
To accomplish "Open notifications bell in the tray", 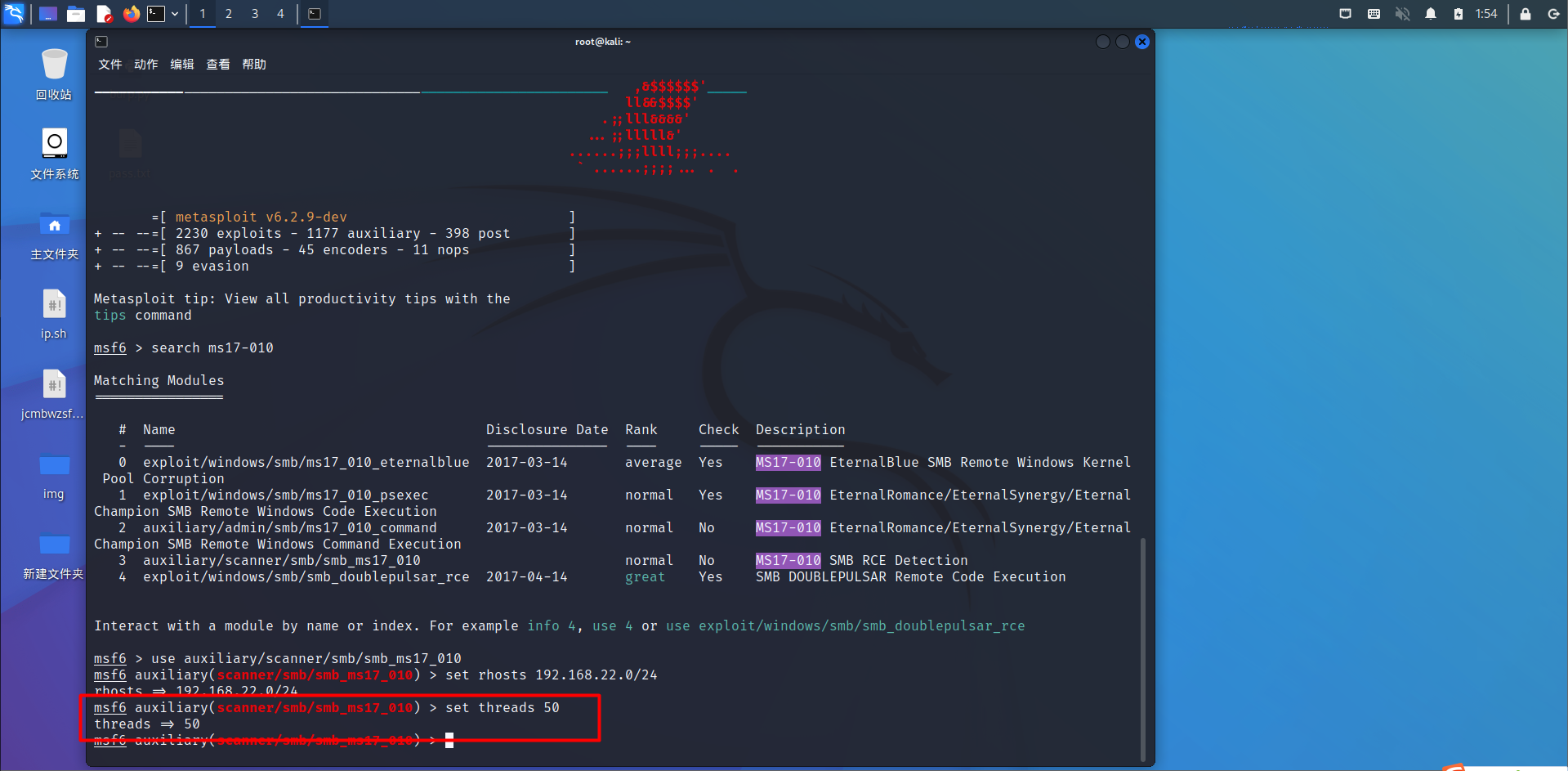I will 1431,14.
